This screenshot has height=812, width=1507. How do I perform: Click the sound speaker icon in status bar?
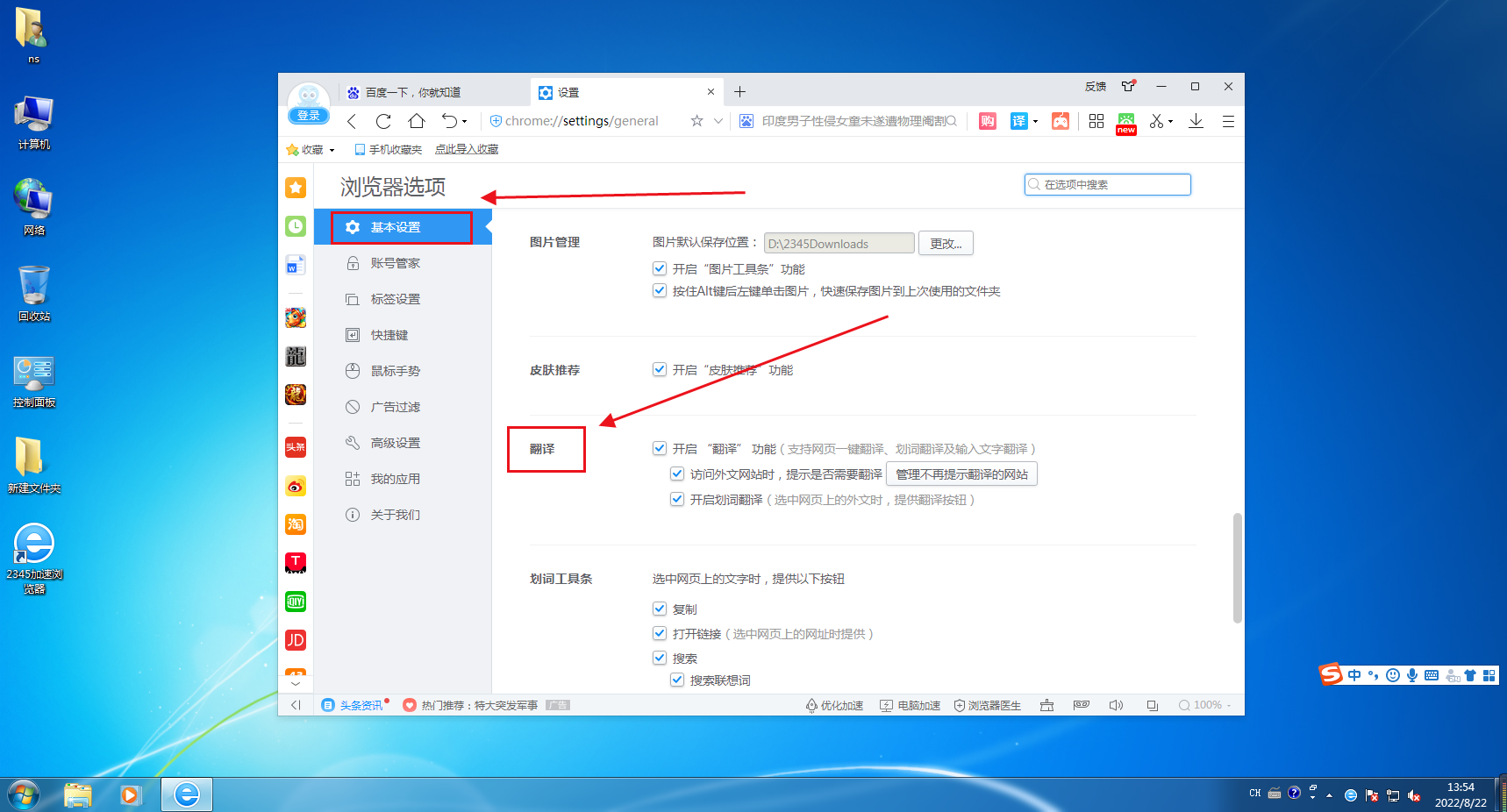[1116, 705]
